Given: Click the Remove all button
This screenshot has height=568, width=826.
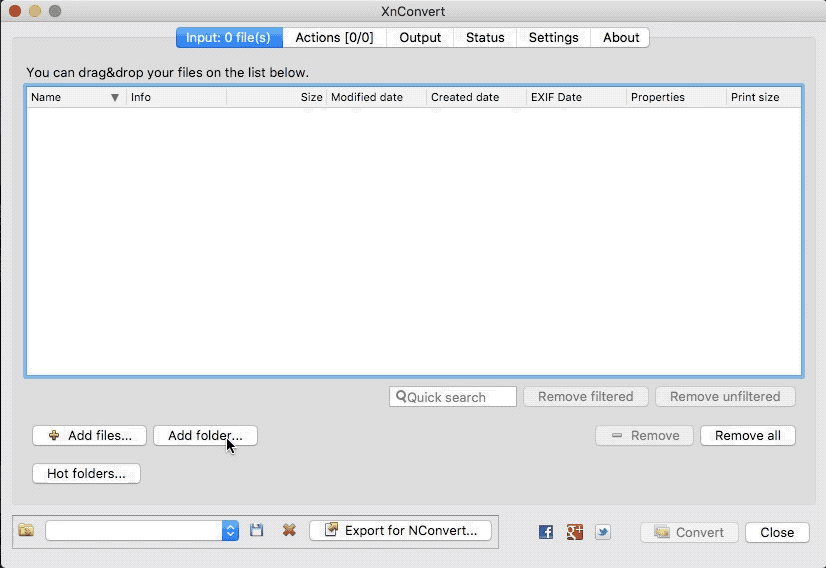Looking at the screenshot, I should click(748, 436).
